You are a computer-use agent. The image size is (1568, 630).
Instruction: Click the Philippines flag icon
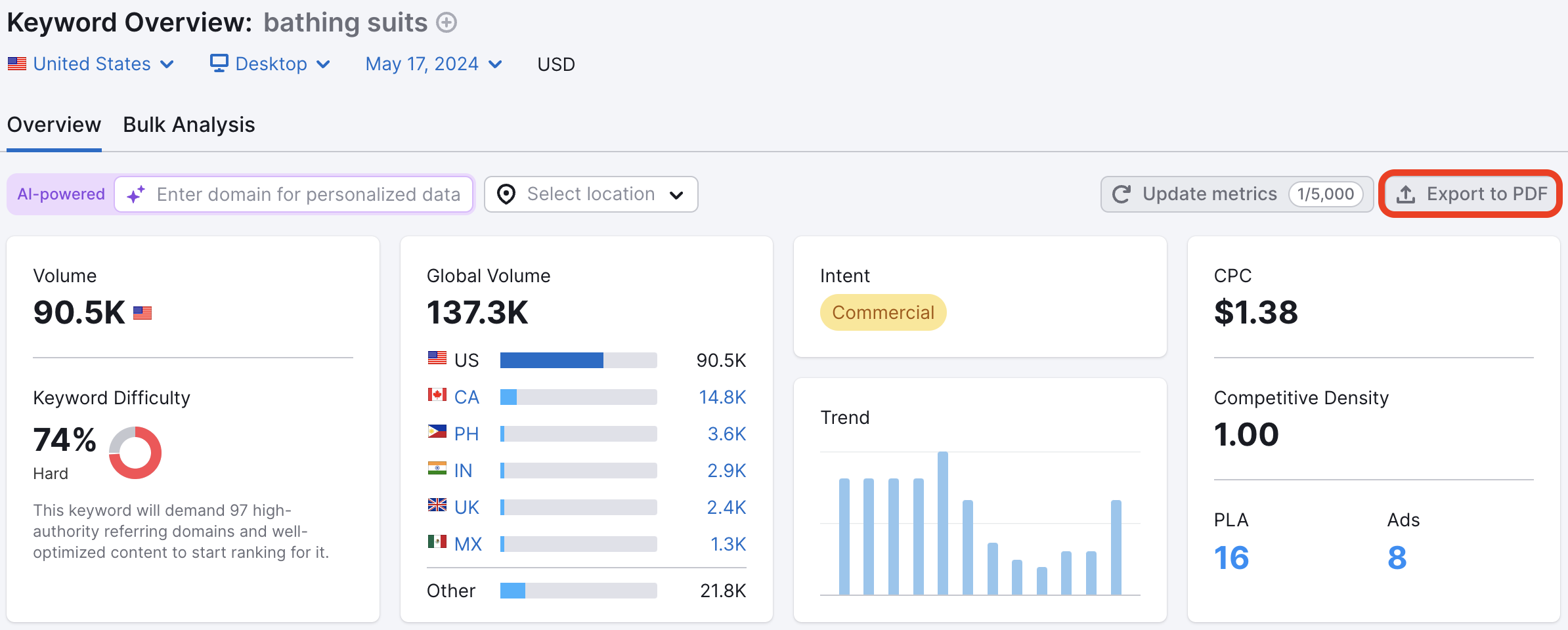click(437, 432)
